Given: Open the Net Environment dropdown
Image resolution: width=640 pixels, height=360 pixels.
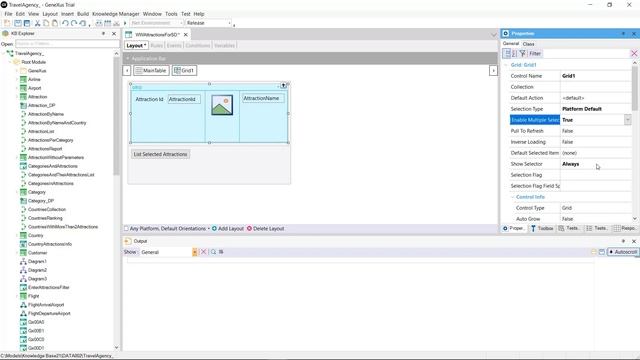Looking at the screenshot, I should point(181,23).
